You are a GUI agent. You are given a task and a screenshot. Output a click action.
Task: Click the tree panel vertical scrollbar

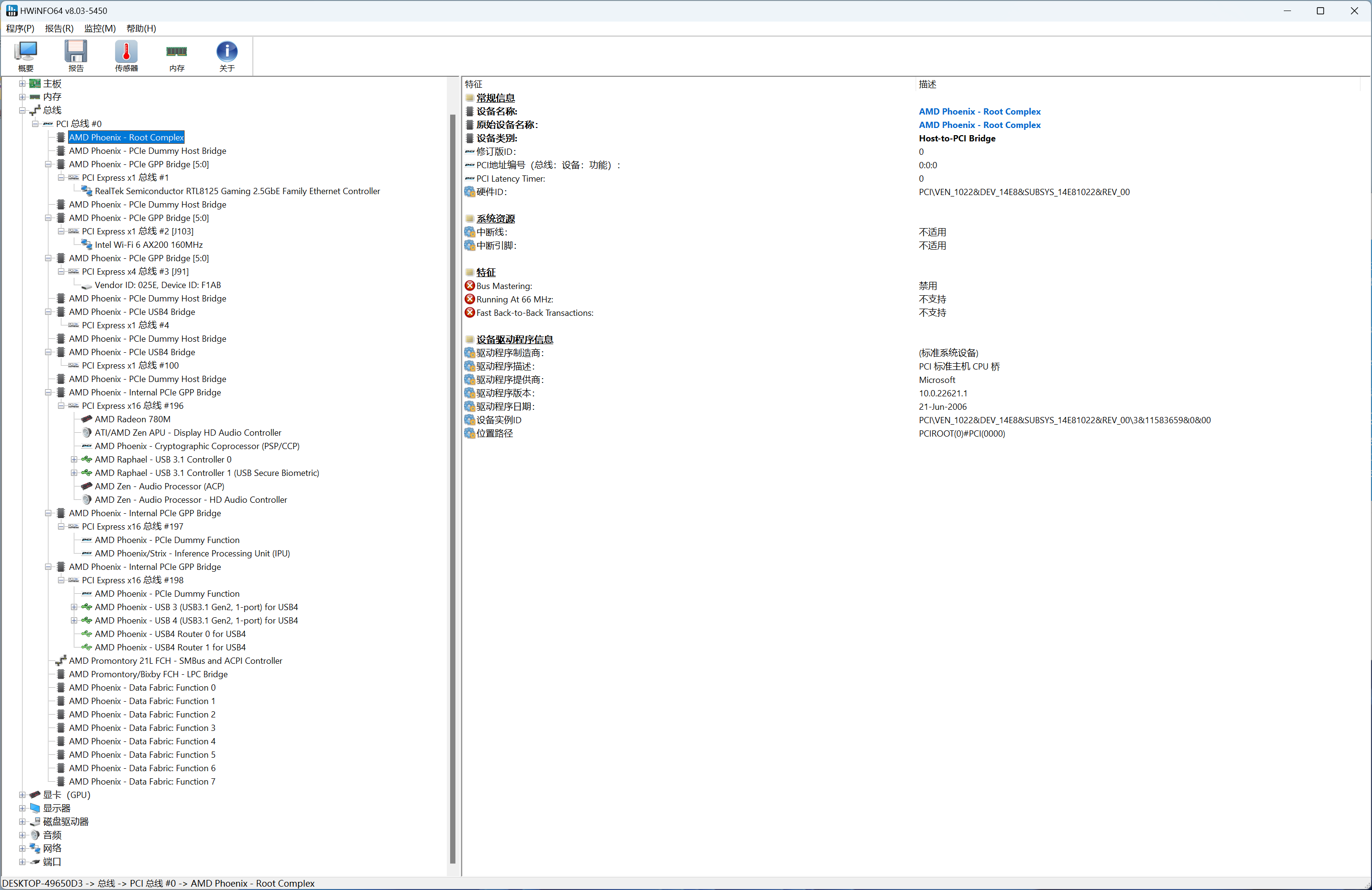[453, 489]
